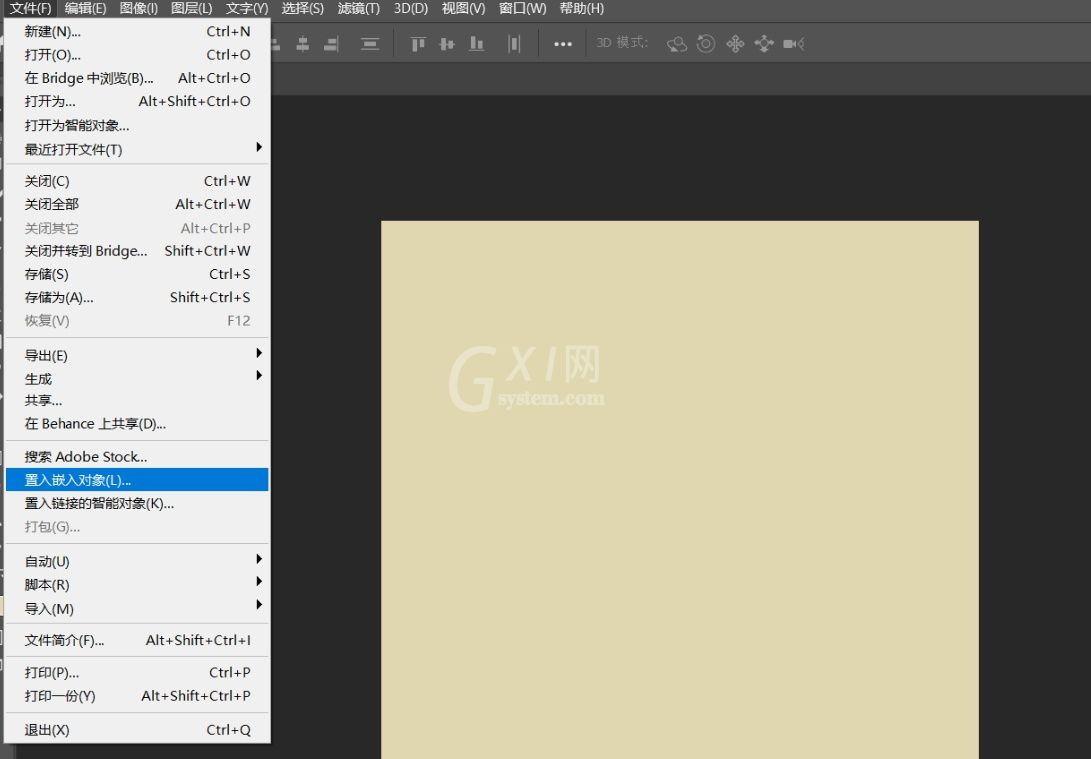Choose 关闭全部 menu entry

click(137, 205)
